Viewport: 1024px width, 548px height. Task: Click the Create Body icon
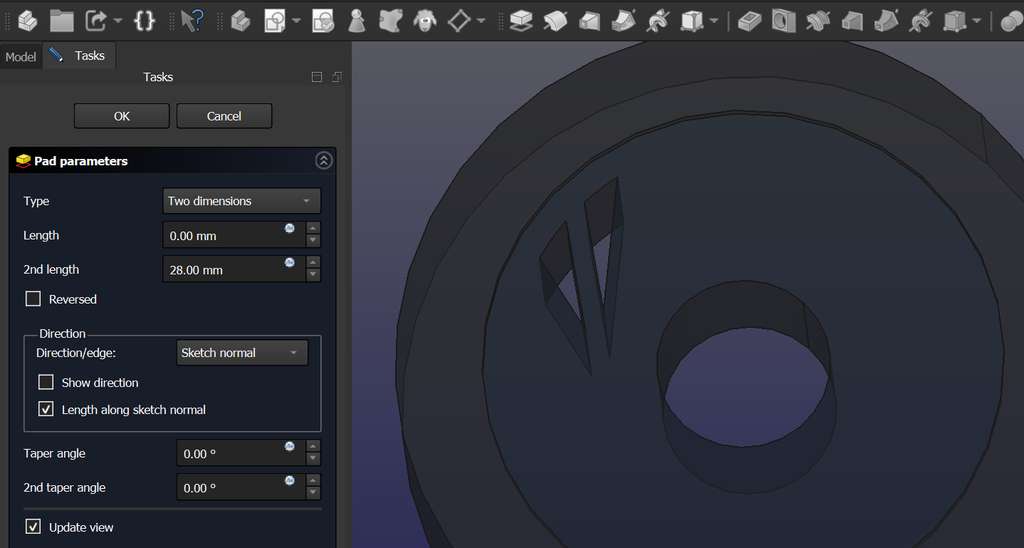click(241, 21)
